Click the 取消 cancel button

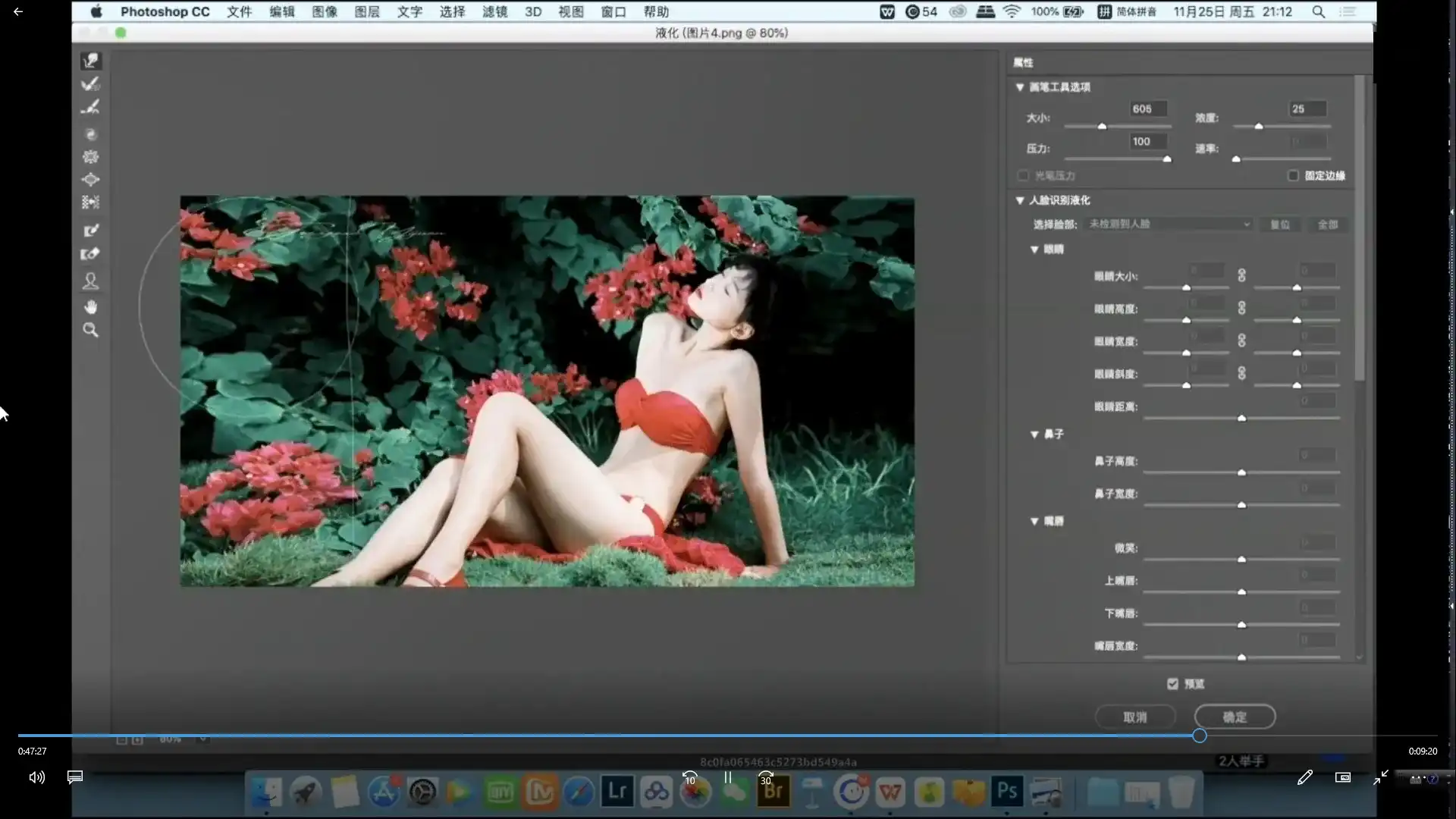(x=1137, y=717)
